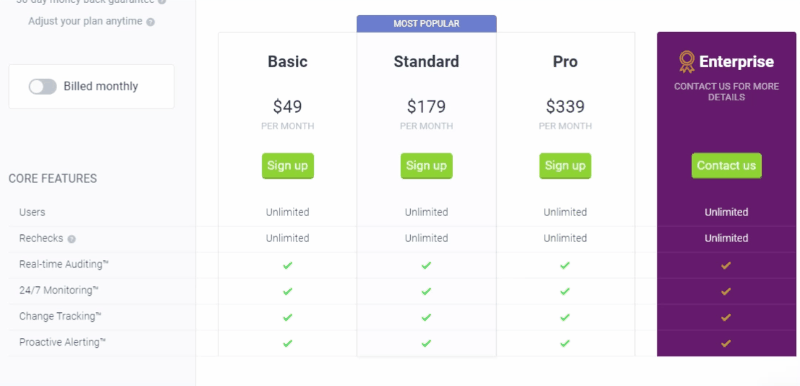Select the Standard plan heading

pyautogui.click(x=427, y=62)
